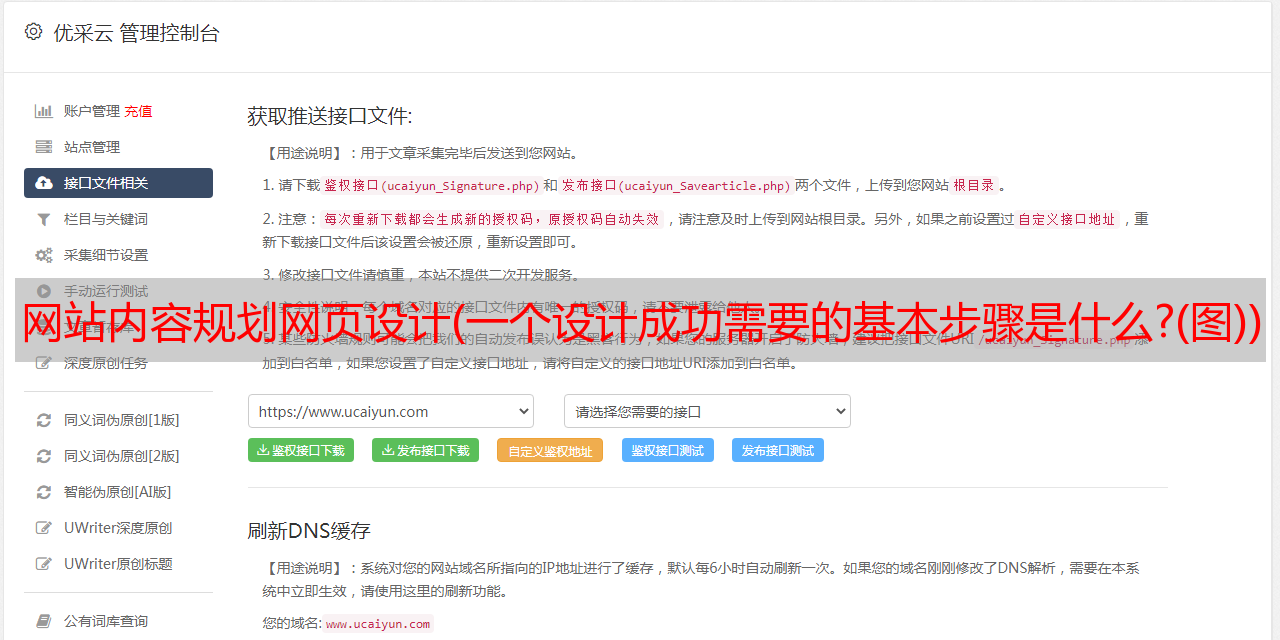Click the refresh icon beside 同义词伪原创[2版]
The image size is (1280, 640).
coord(44,456)
